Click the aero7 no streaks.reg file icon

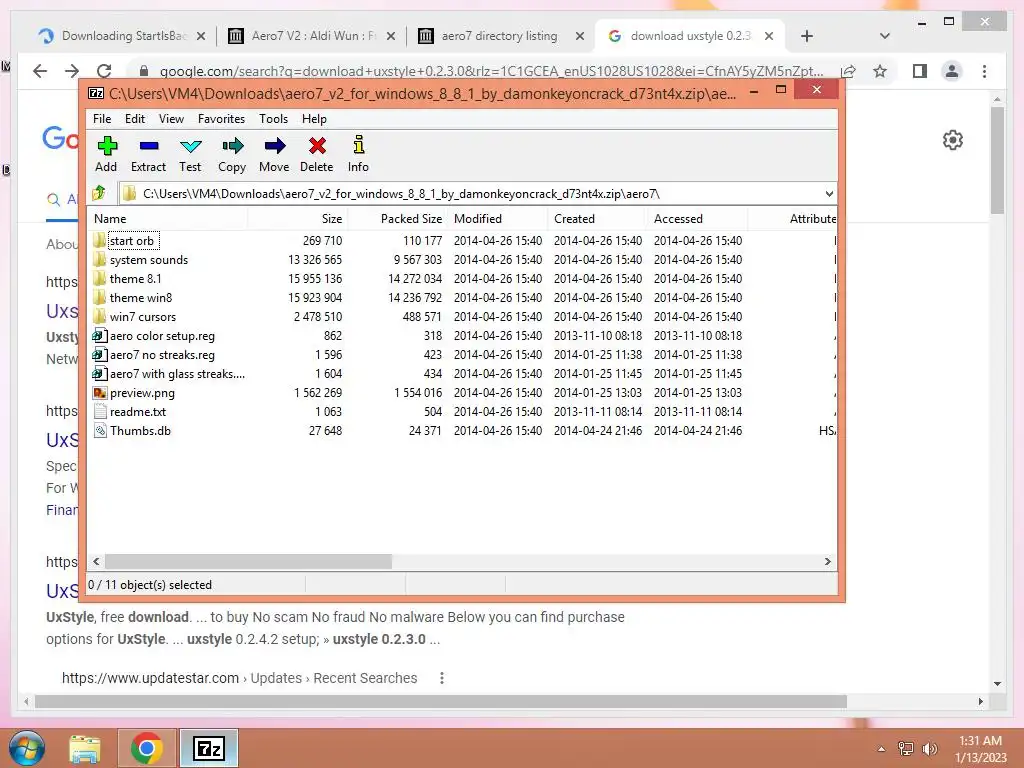[99, 355]
